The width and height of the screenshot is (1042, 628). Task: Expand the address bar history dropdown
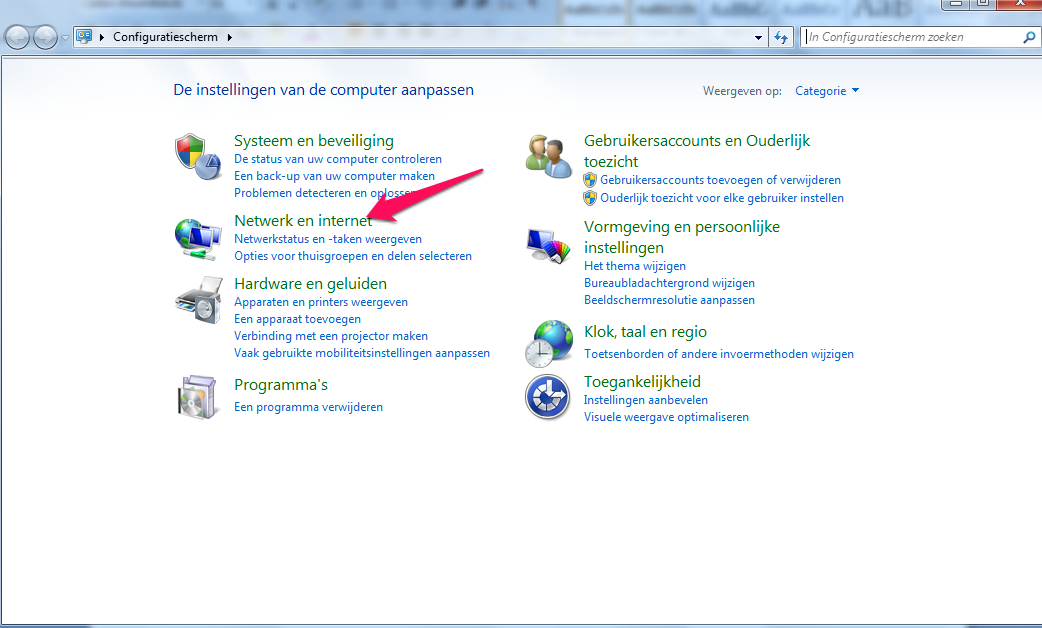point(758,38)
